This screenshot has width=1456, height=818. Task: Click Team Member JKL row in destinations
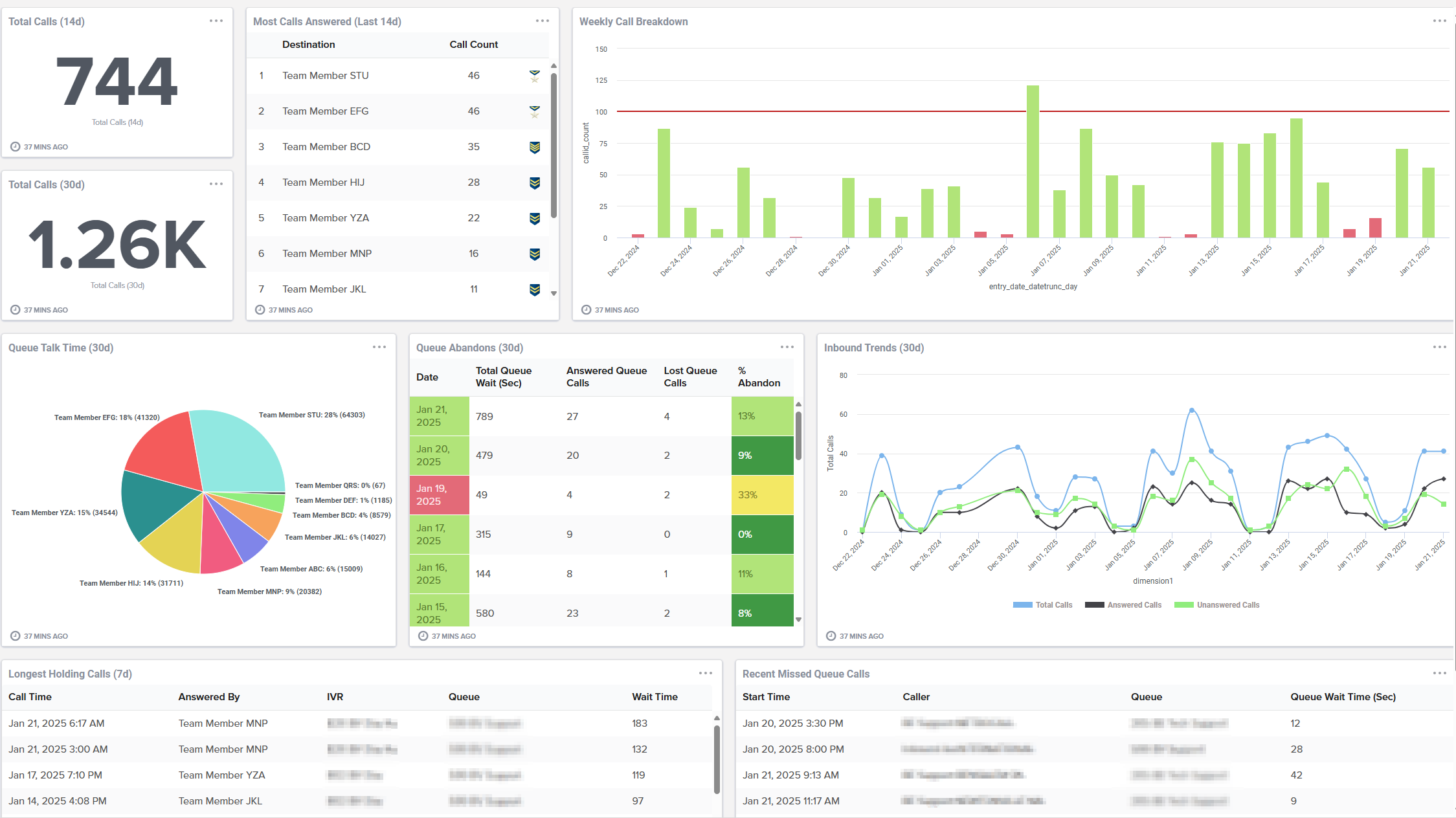398,289
